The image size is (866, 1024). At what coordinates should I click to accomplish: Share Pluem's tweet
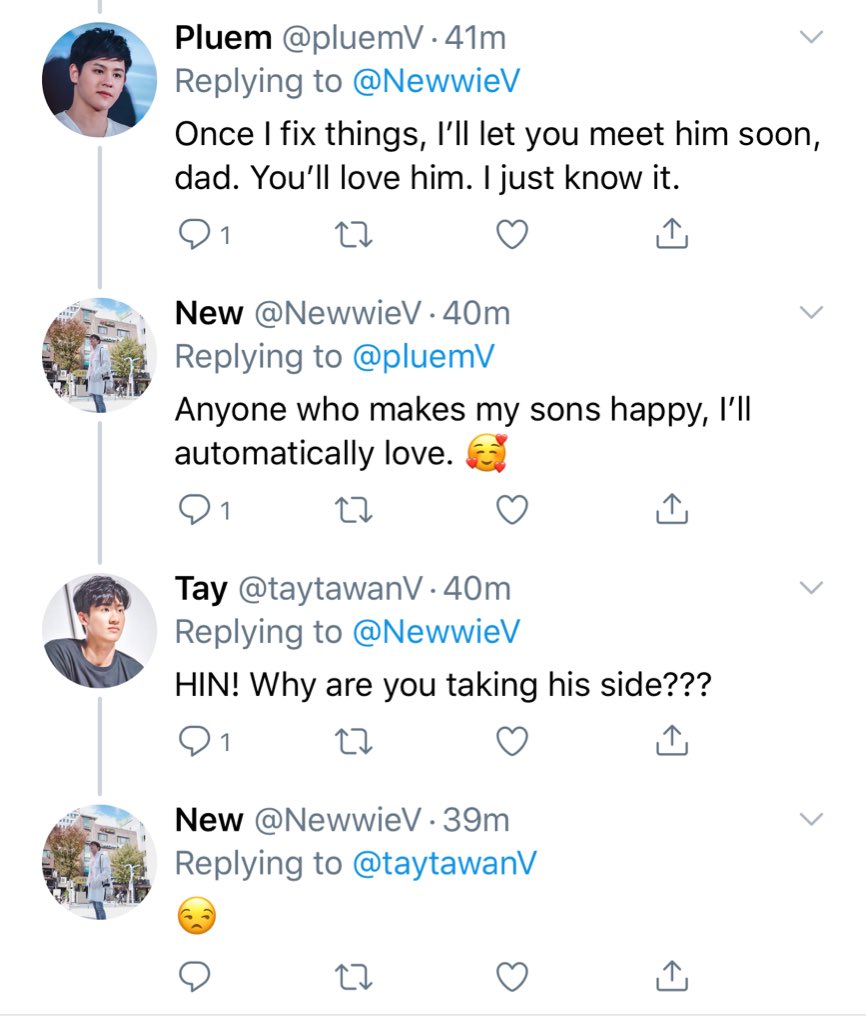tap(672, 234)
